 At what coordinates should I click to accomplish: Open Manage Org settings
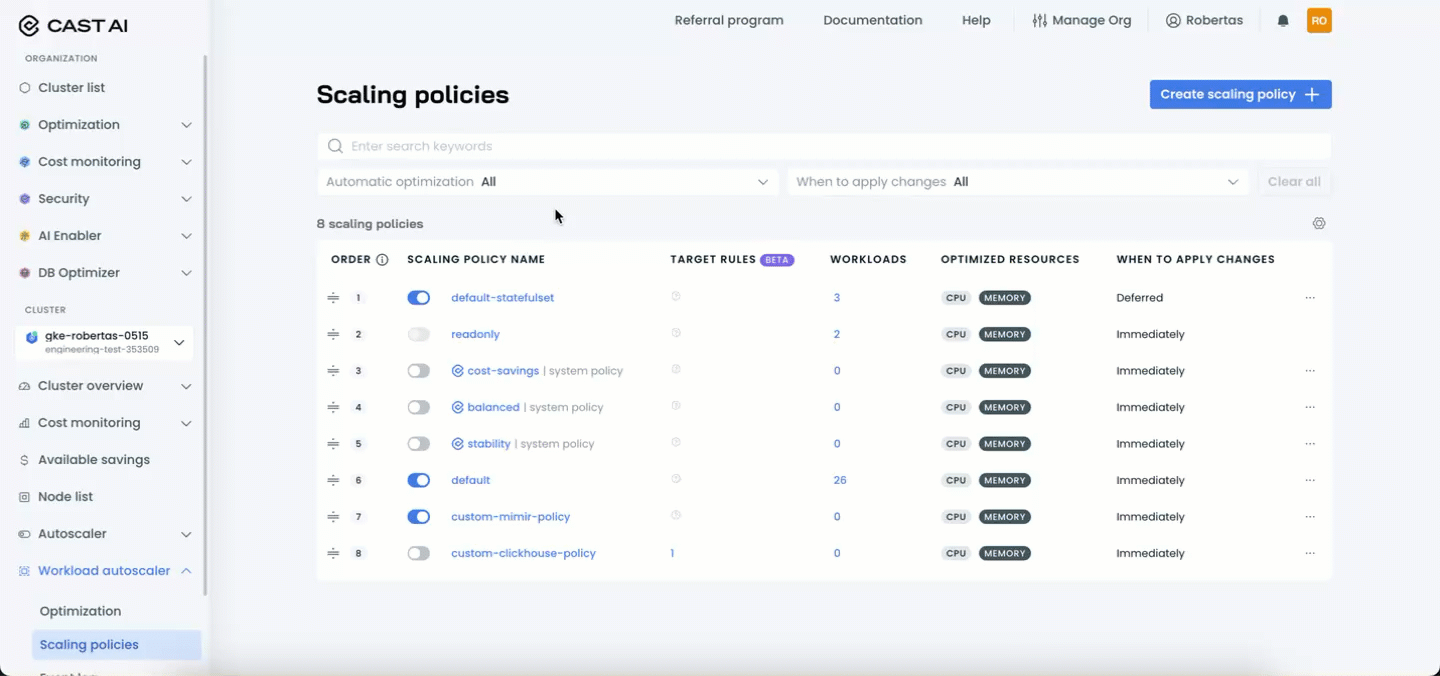(x=1082, y=20)
